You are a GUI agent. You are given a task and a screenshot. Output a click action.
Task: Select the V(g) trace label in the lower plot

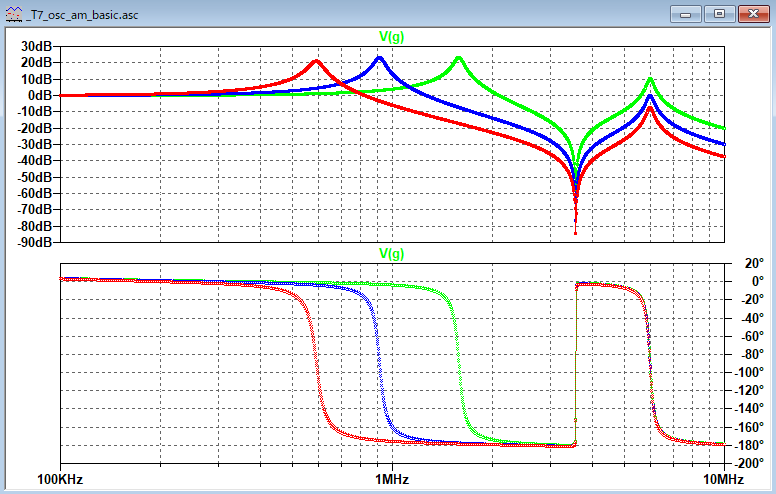pyautogui.click(x=391, y=253)
